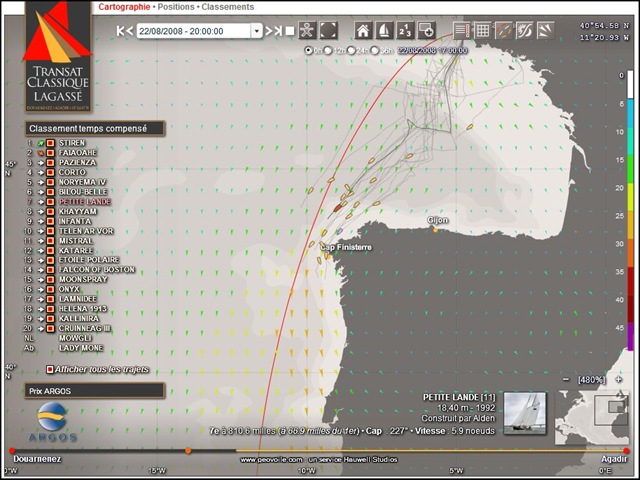This screenshot has width=640, height=480.
Task: Switch to the Positions tab
Action: (176, 7)
